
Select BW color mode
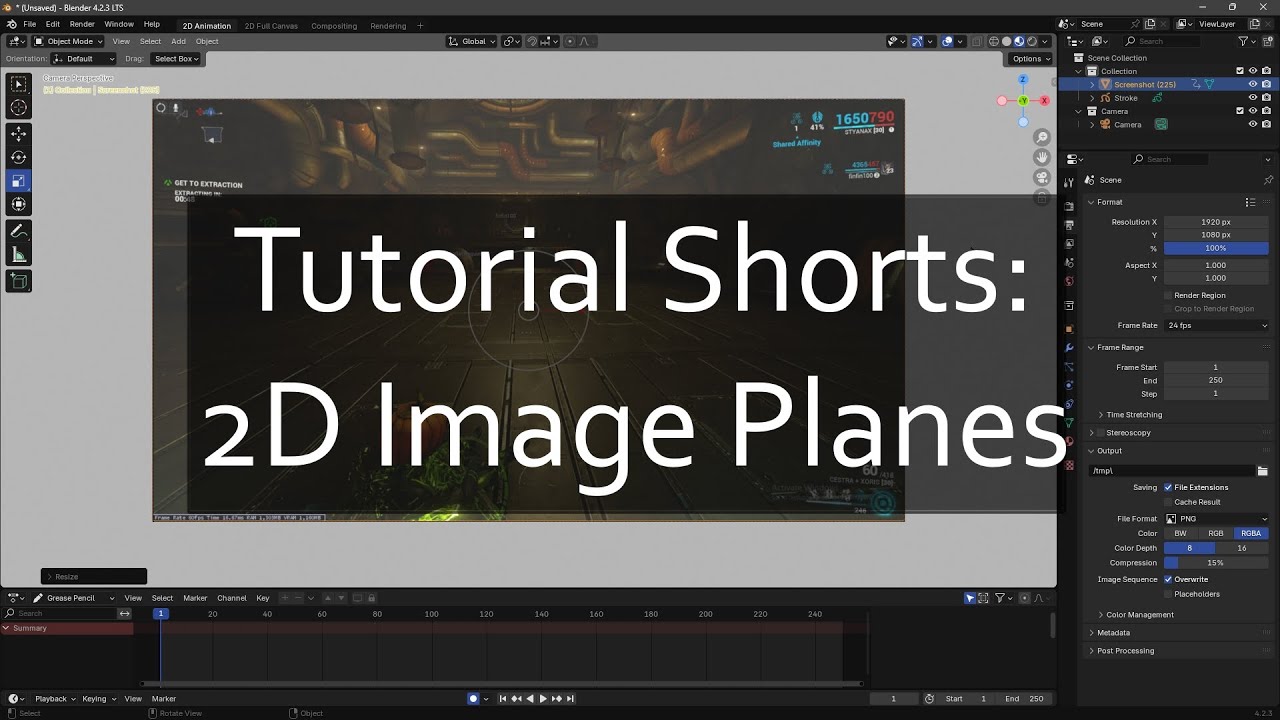pyautogui.click(x=1181, y=534)
